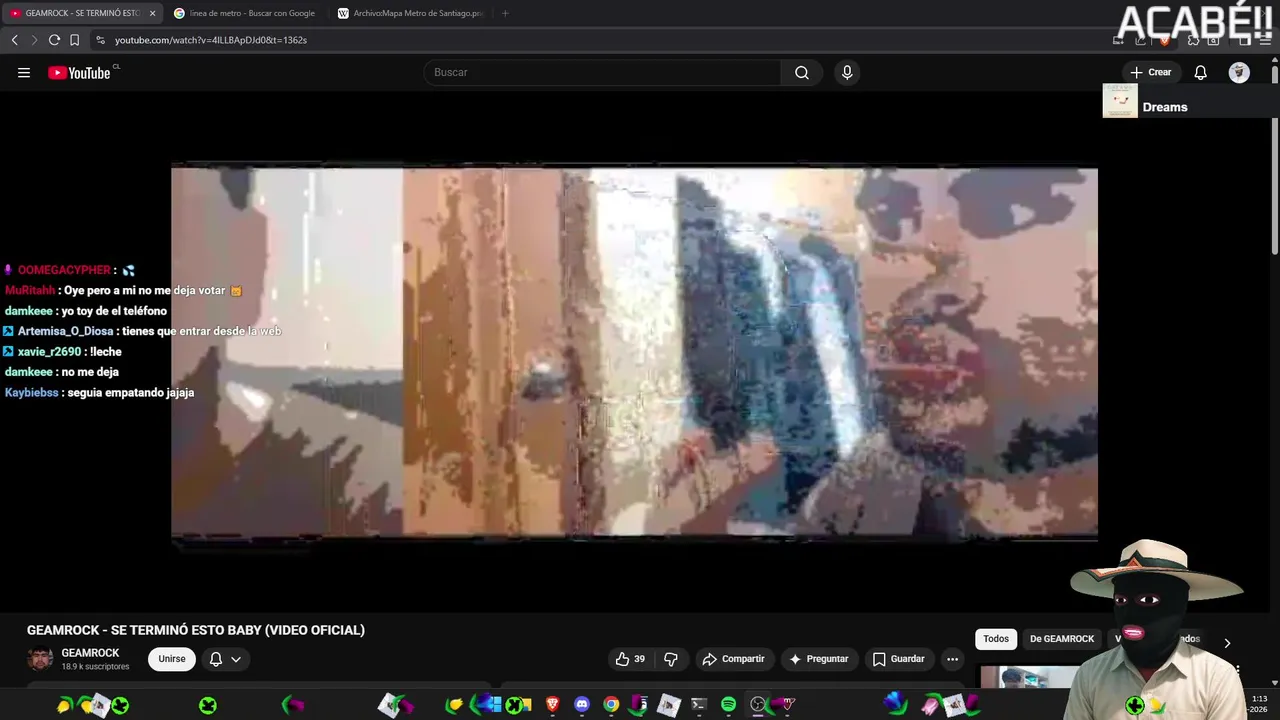Open new browser tab with plus
The height and width of the screenshot is (720, 1280).
(505, 13)
